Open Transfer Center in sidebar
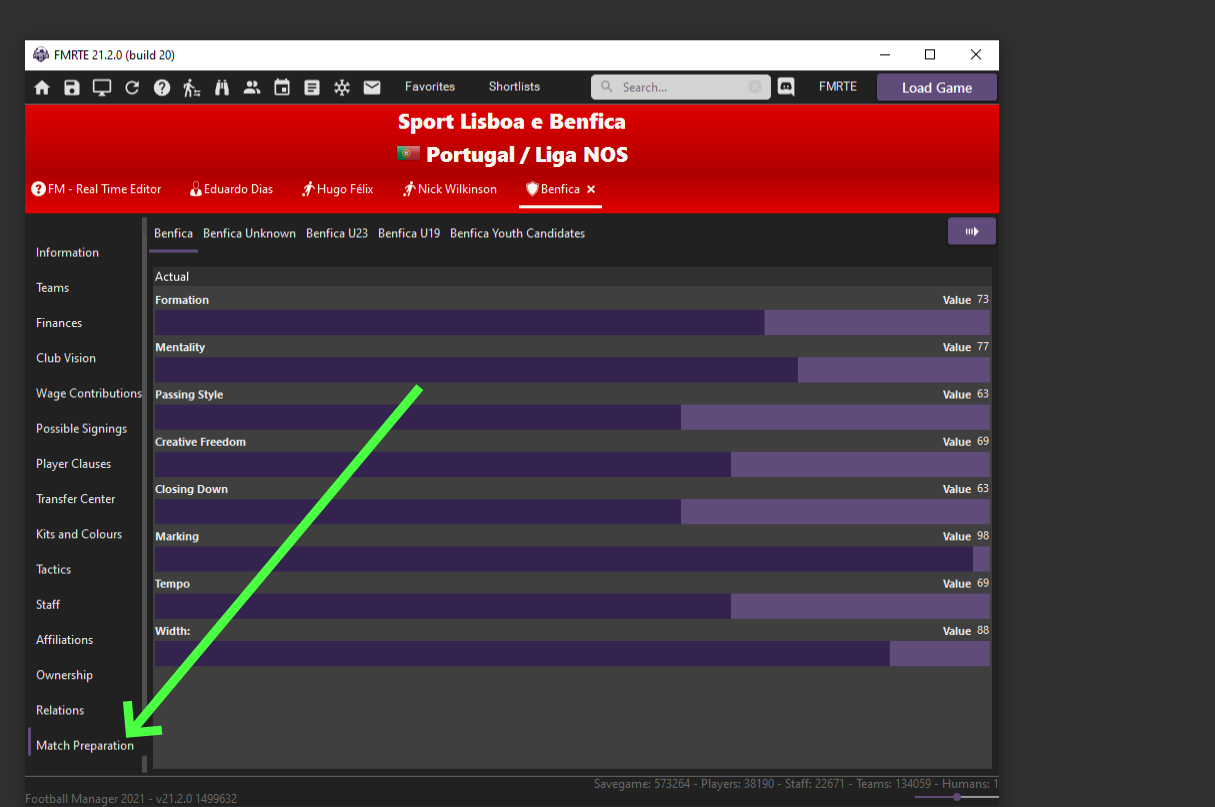 [75, 499]
